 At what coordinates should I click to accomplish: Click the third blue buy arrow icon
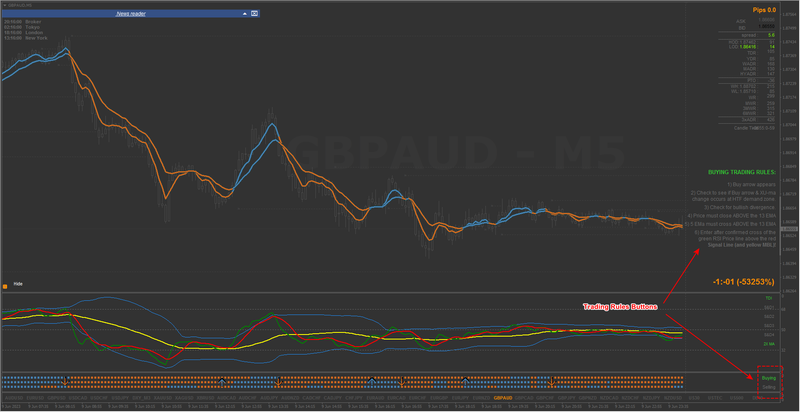click(465, 380)
